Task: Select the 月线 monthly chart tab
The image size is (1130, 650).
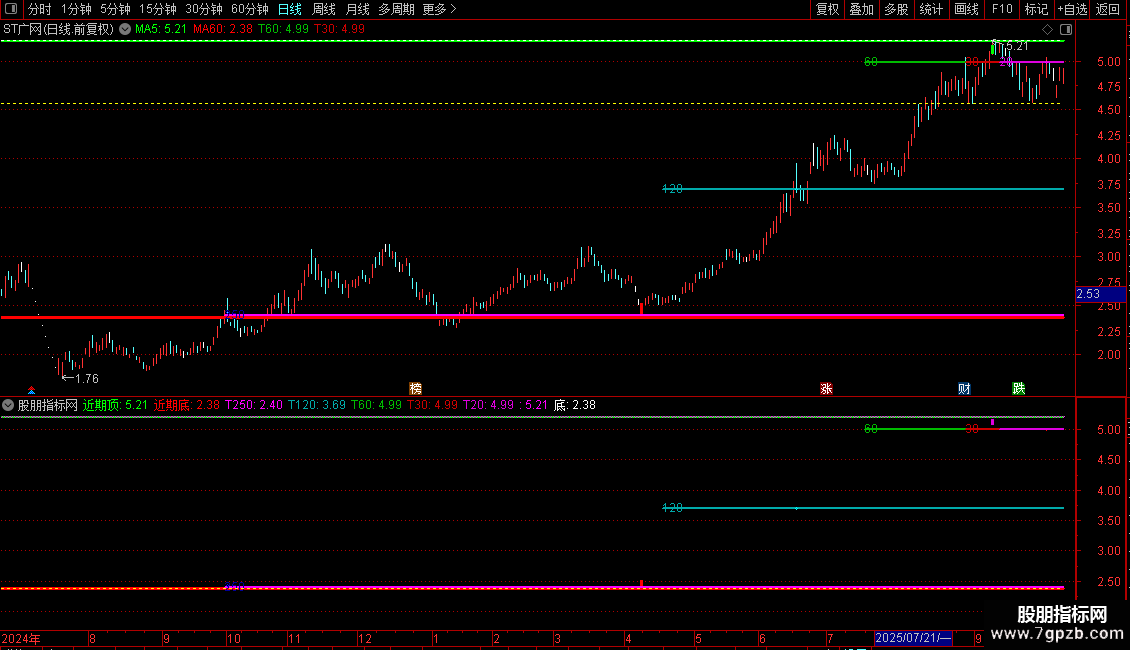Action: tap(357, 9)
